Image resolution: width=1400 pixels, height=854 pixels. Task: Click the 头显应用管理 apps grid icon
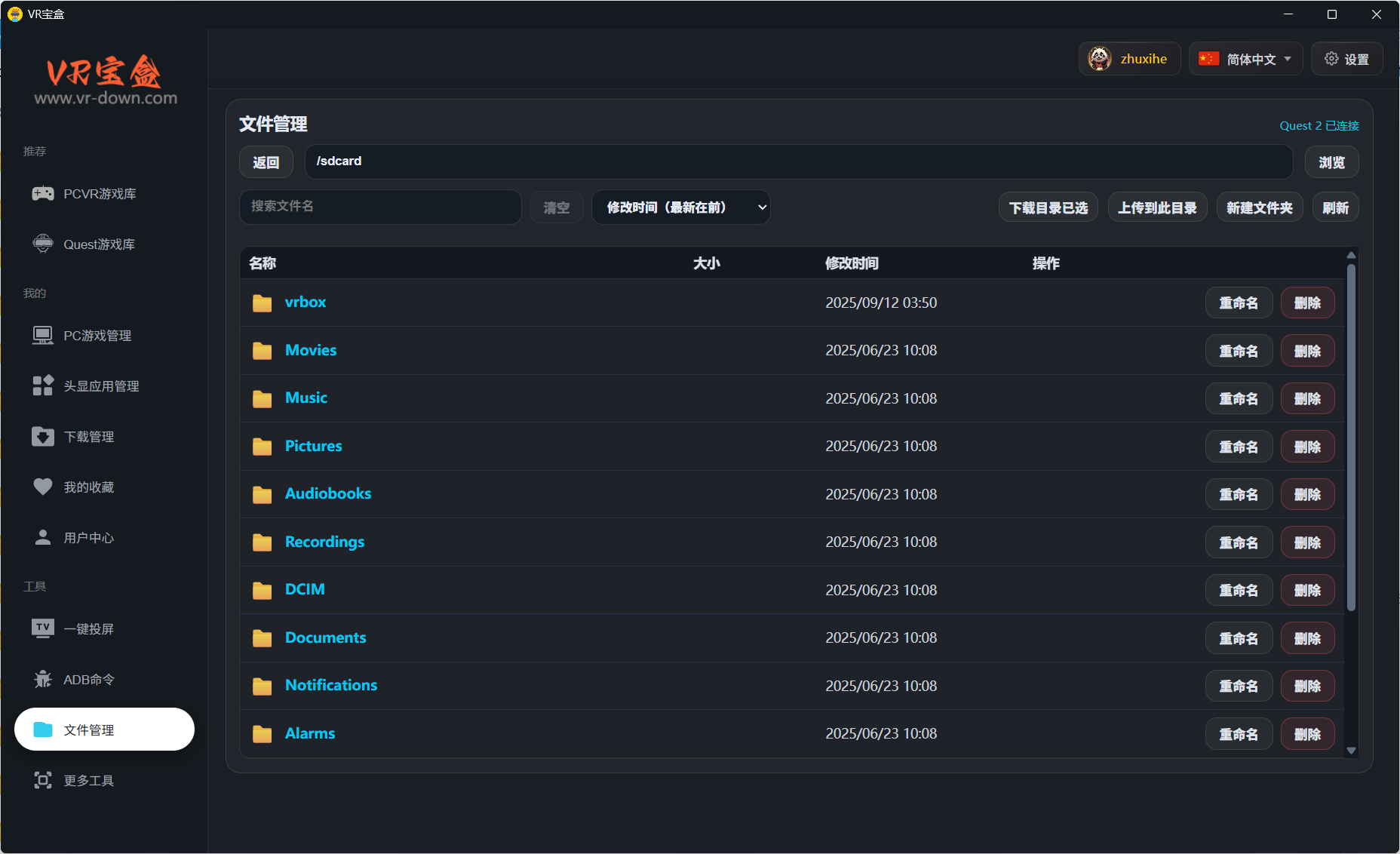(43, 386)
